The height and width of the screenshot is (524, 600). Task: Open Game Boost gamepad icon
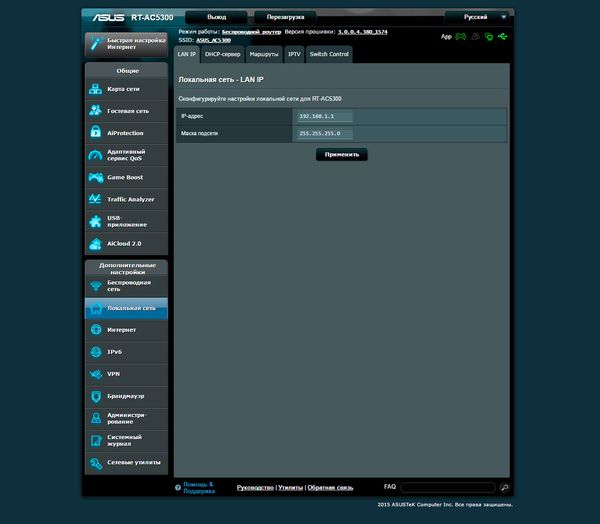pyautogui.click(x=96, y=177)
